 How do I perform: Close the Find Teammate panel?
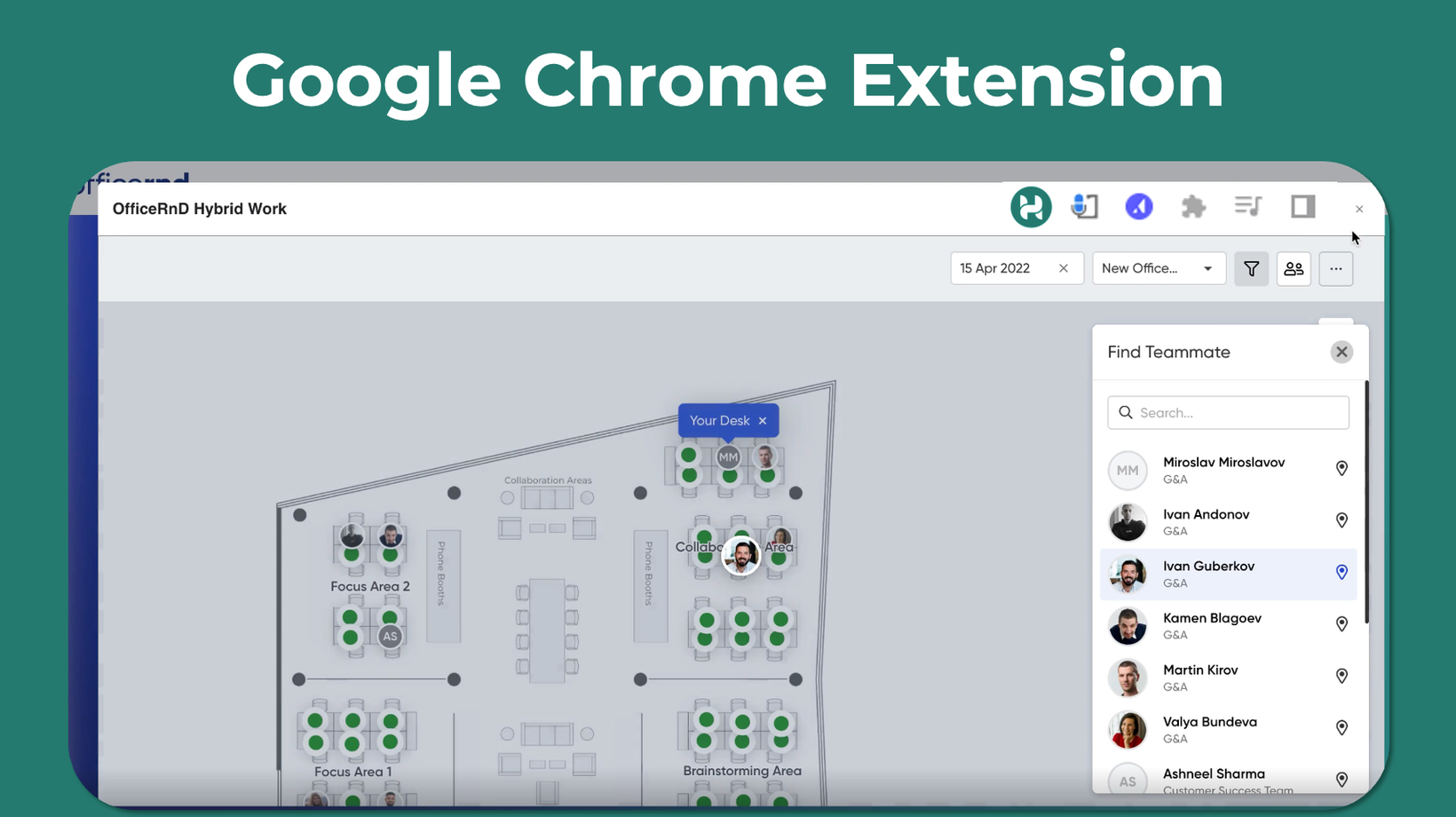(x=1341, y=352)
